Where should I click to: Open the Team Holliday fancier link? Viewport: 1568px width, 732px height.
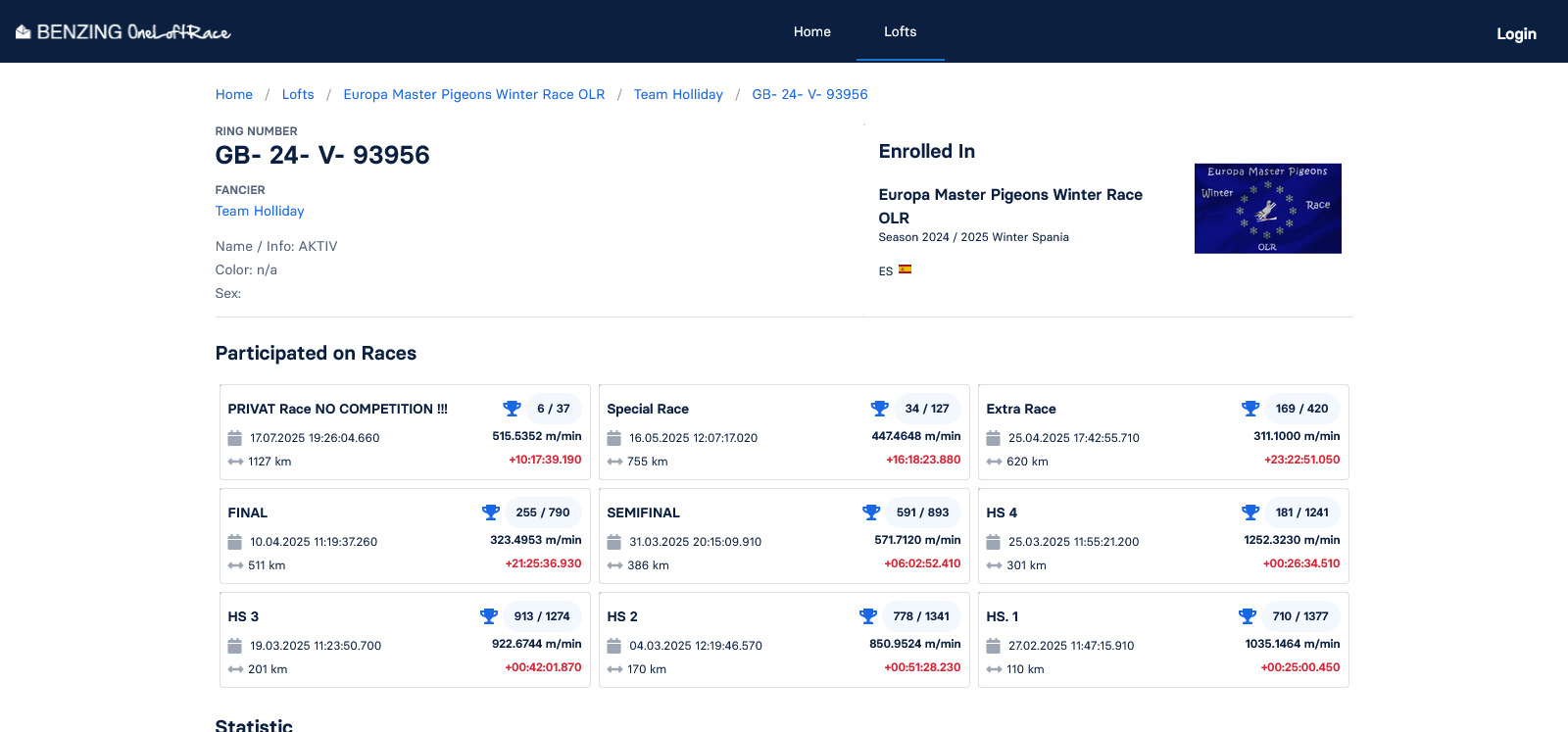point(260,211)
